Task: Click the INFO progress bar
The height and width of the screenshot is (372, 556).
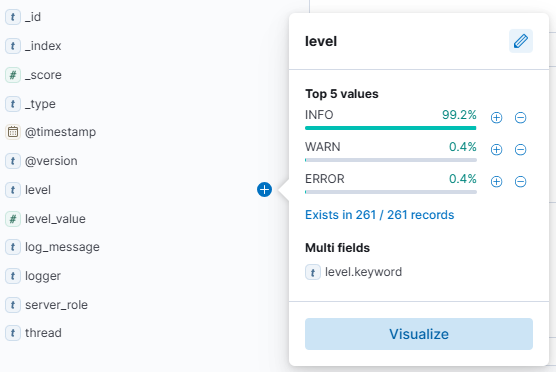Action: 390,128
